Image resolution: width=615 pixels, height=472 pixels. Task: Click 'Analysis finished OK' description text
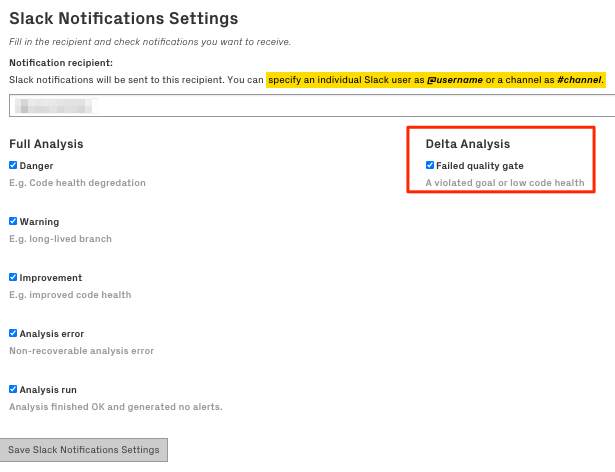pos(115,407)
